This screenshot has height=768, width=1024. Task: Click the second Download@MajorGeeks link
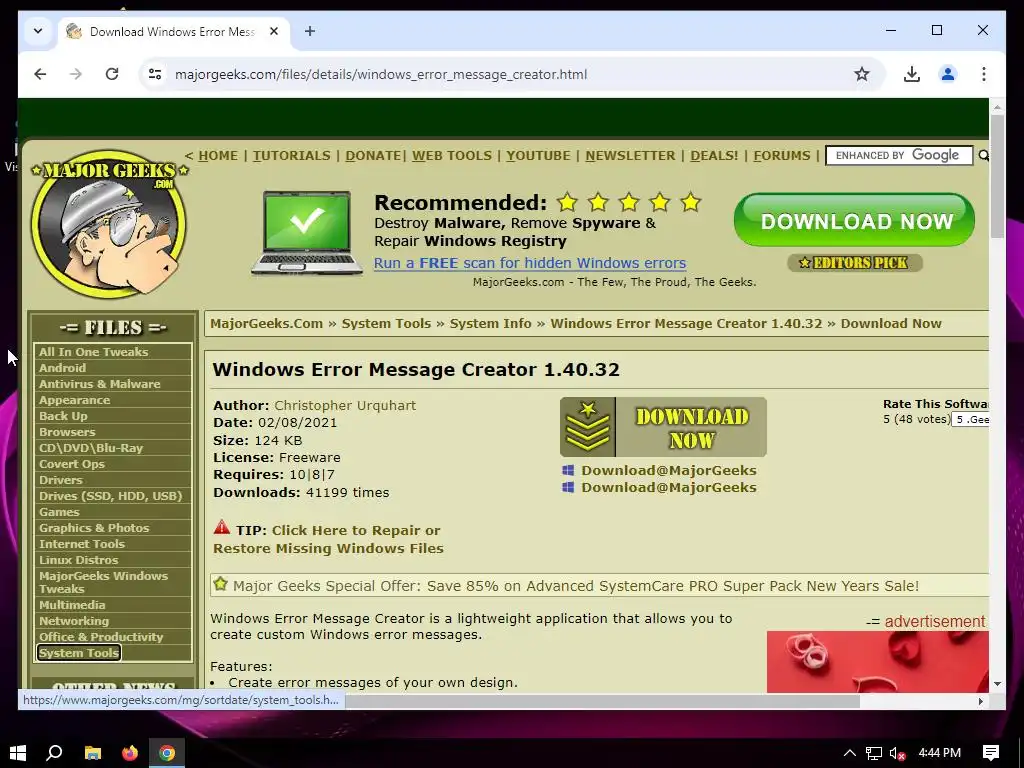tap(669, 487)
